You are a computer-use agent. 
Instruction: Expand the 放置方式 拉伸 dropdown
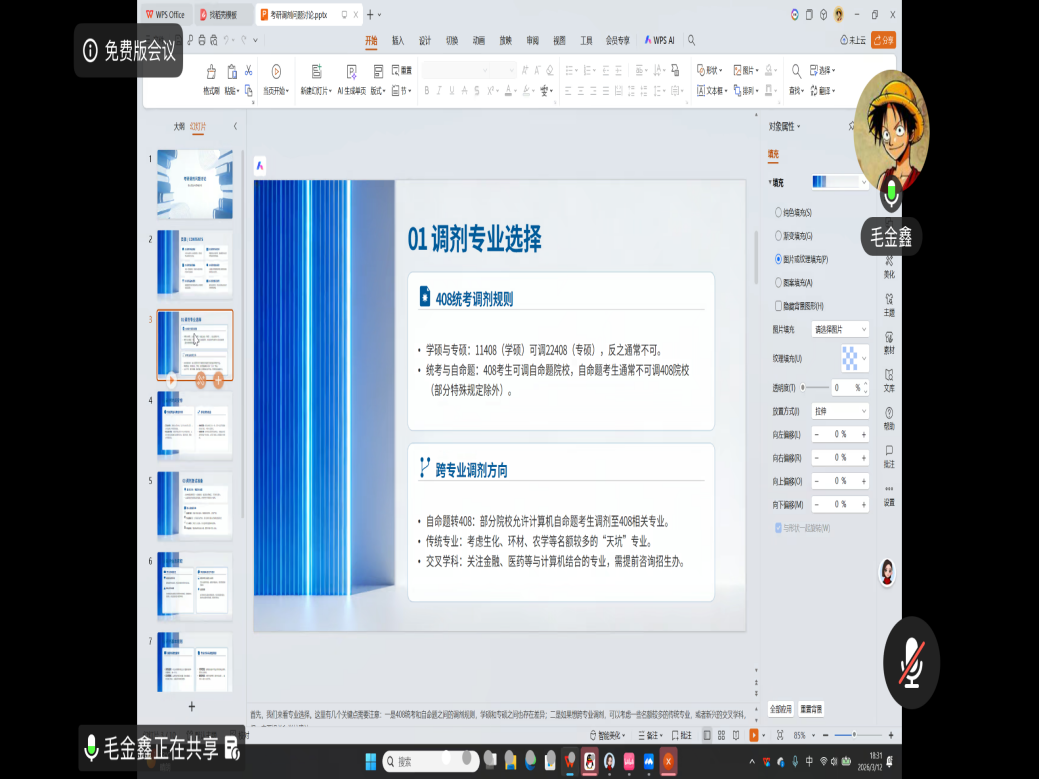click(840, 411)
